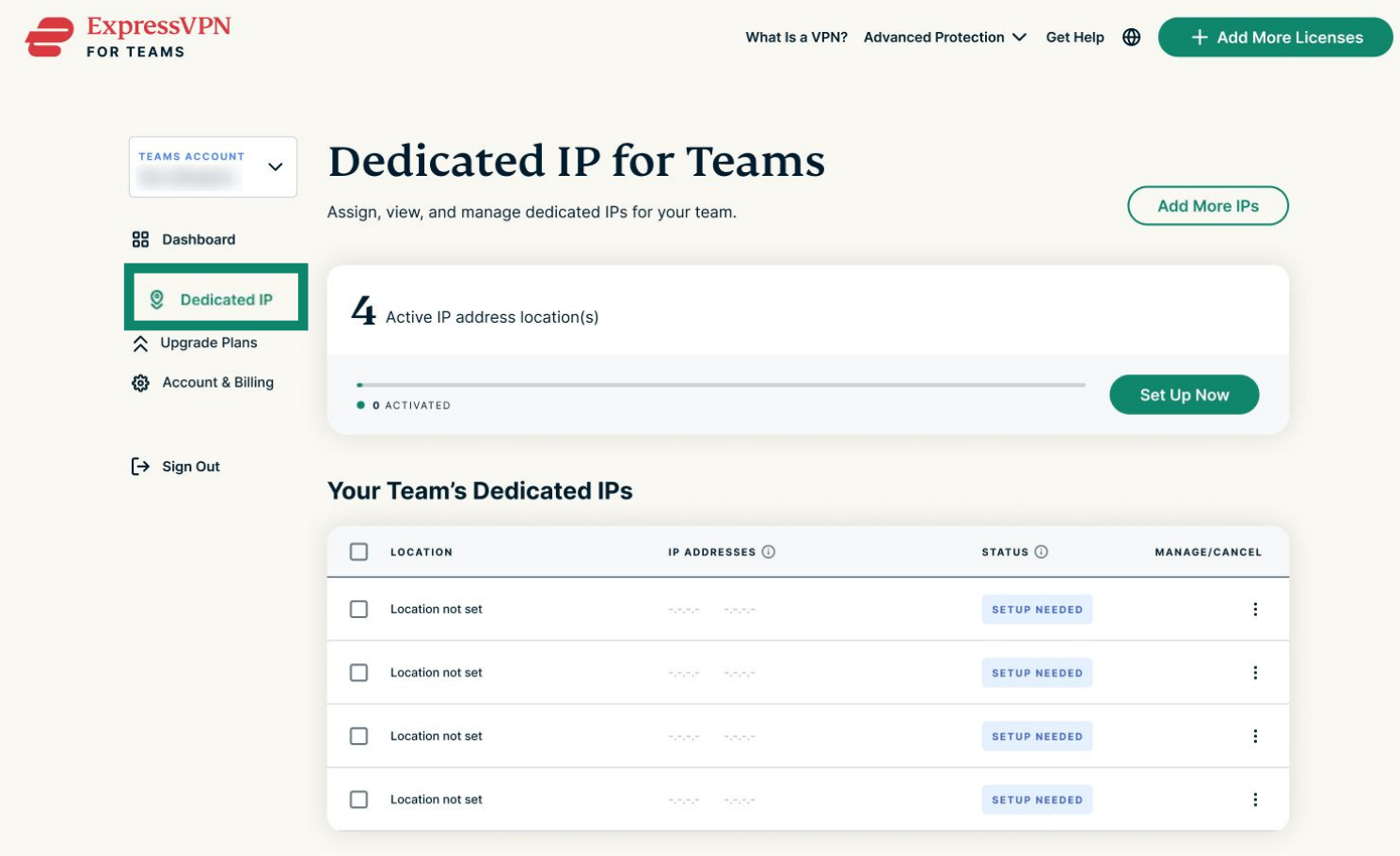Click the Your Team's Dedicated IPs heading
1400x856 pixels.
480,491
